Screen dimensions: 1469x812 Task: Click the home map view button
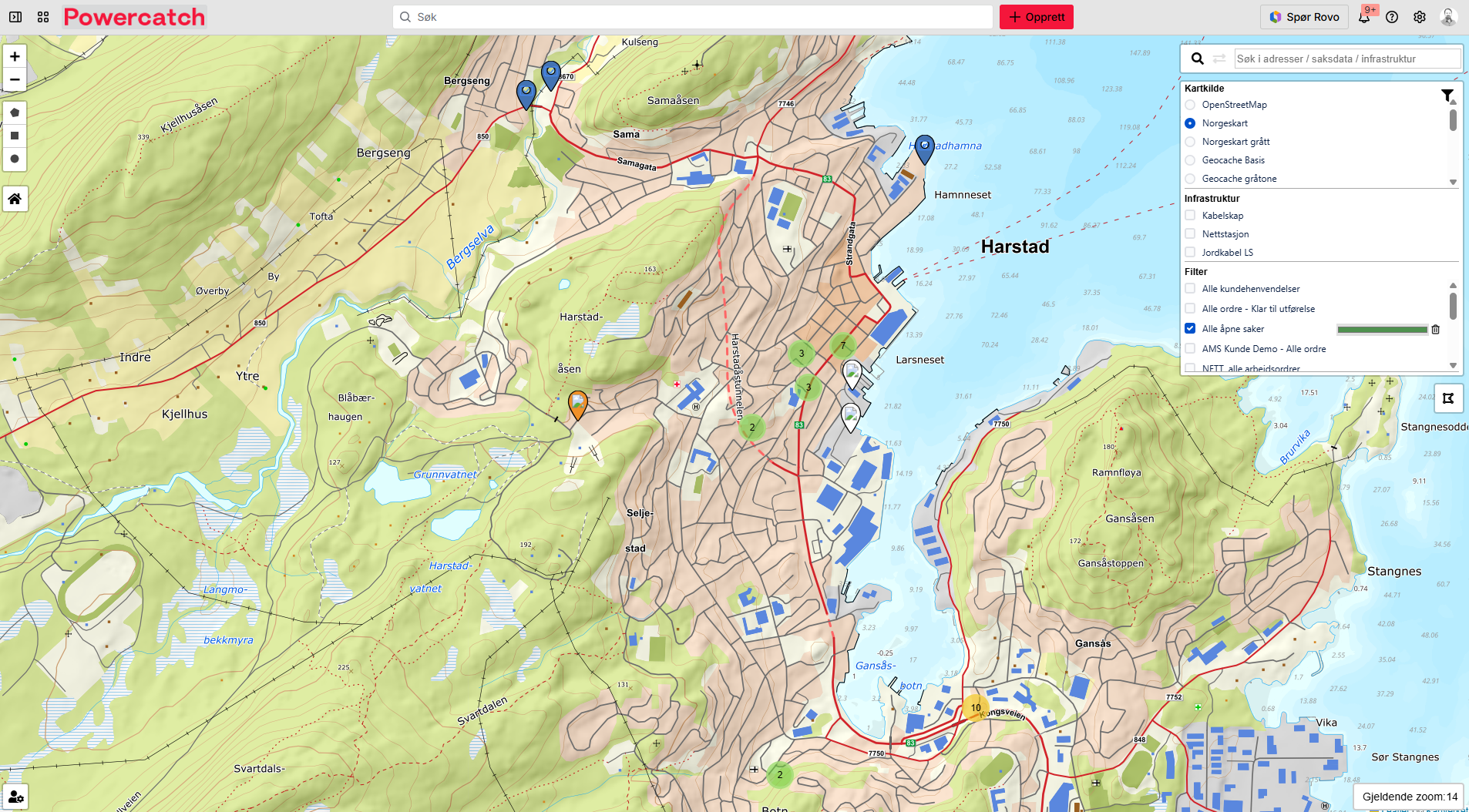coord(15,199)
